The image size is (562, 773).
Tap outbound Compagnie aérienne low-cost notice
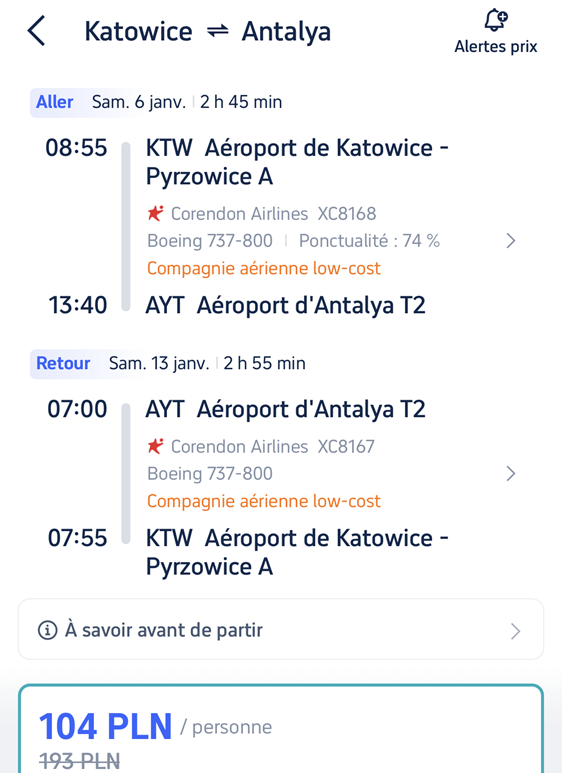pos(264,268)
